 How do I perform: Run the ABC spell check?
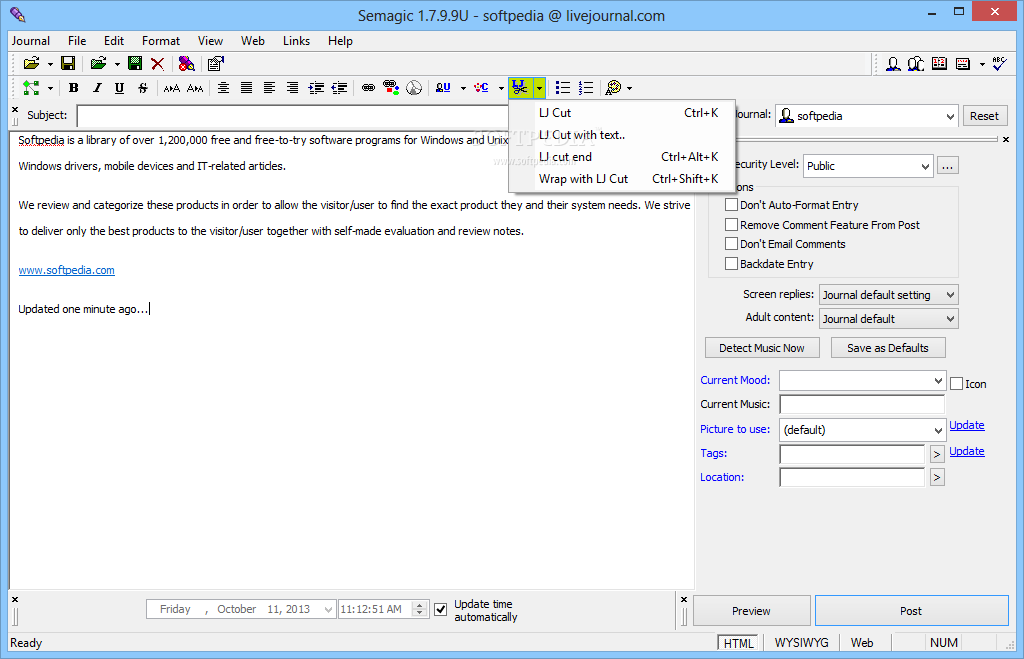click(x=999, y=63)
